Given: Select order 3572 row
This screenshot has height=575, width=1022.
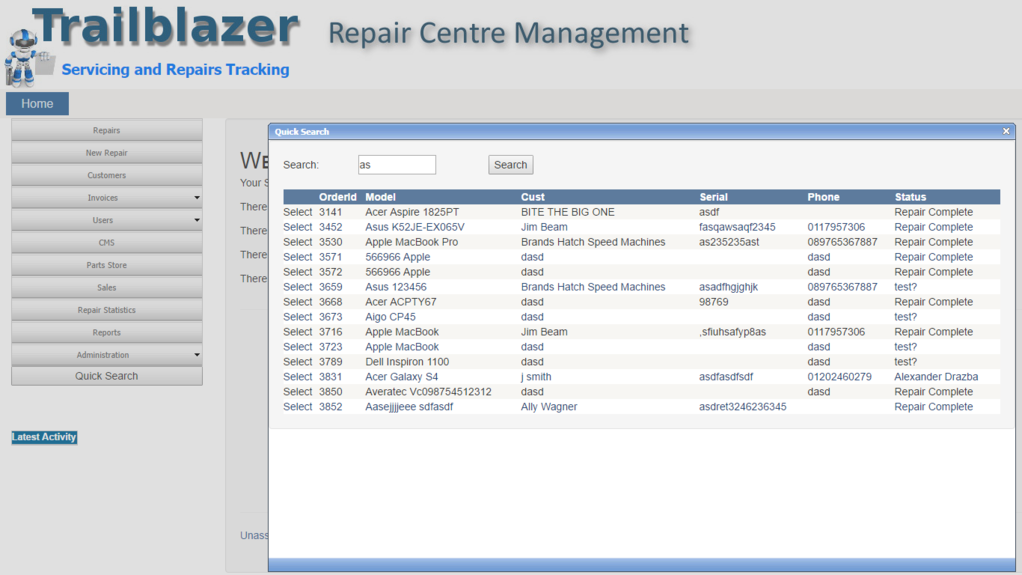Looking at the screenshot, I should click(x=298, y=273).
